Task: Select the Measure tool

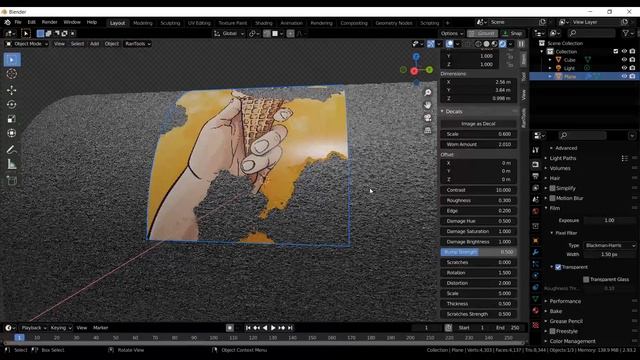Action: (x=12, y=164)
